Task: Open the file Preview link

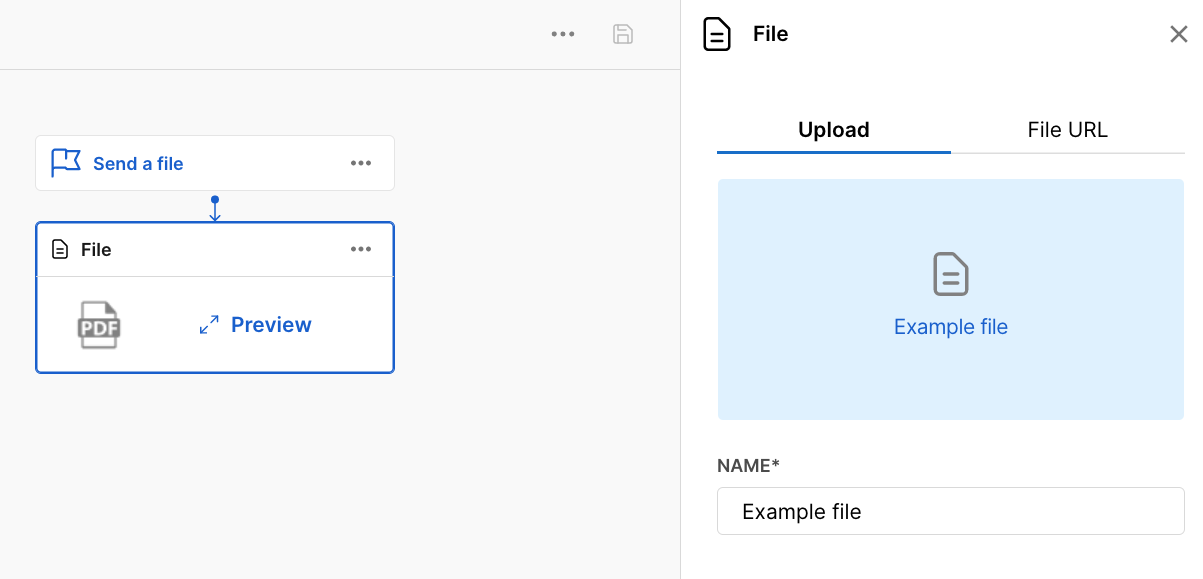Action: (271, 325)
